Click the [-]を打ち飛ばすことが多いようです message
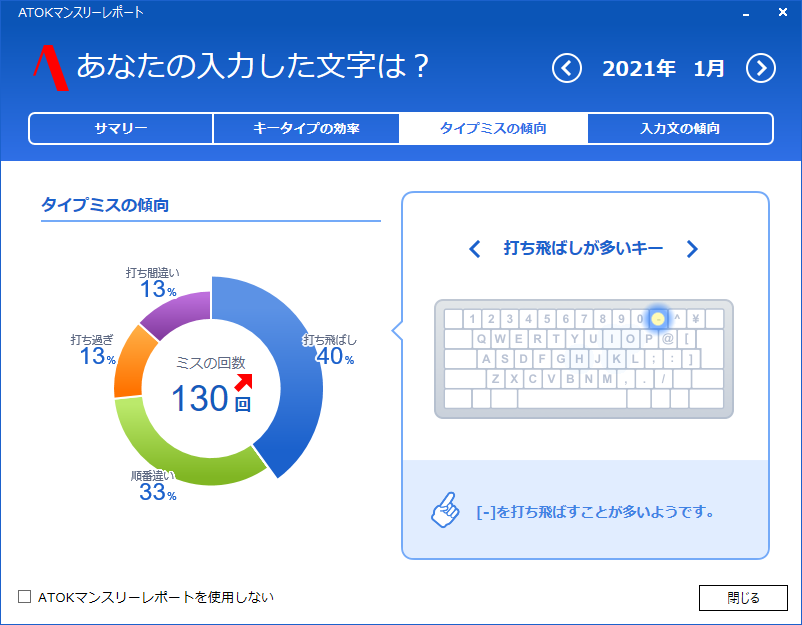802x625 pixels. tap(595, 511)
